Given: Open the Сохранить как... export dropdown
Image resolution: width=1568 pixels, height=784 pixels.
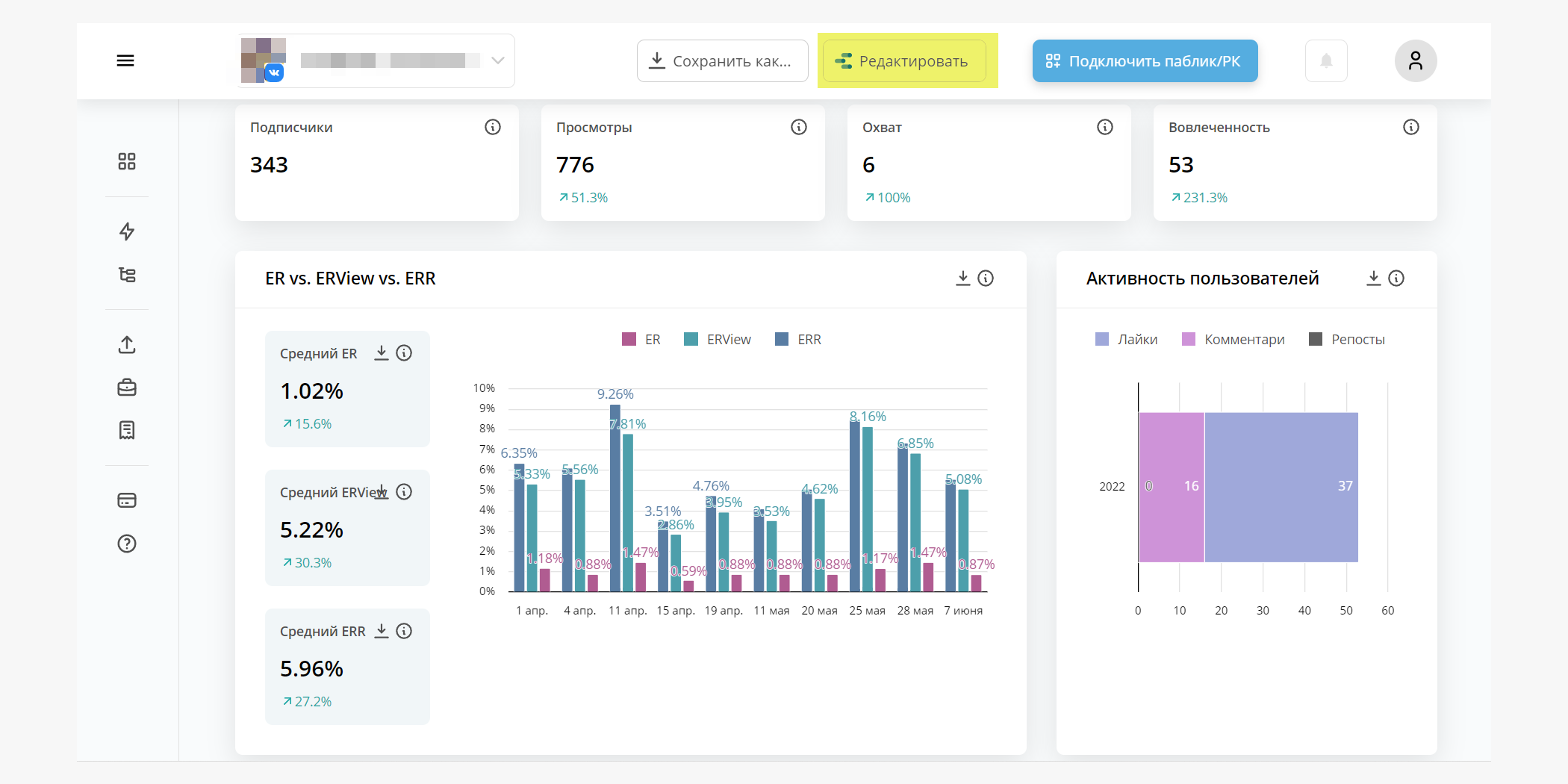Looking at the screenshot, I should (x=722, y=60).
